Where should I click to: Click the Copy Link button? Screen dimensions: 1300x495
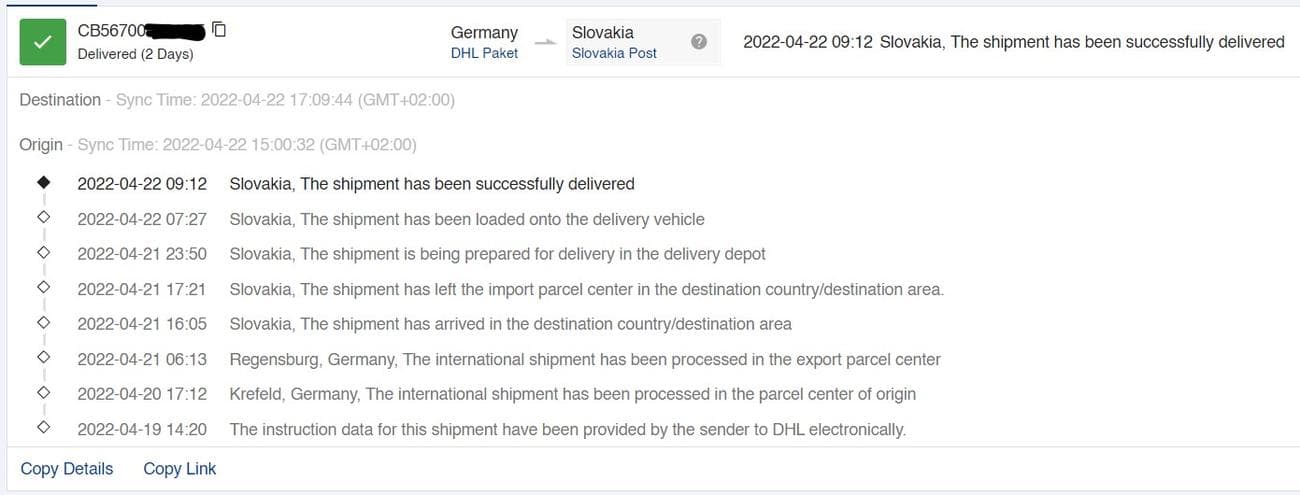(179, 469)
